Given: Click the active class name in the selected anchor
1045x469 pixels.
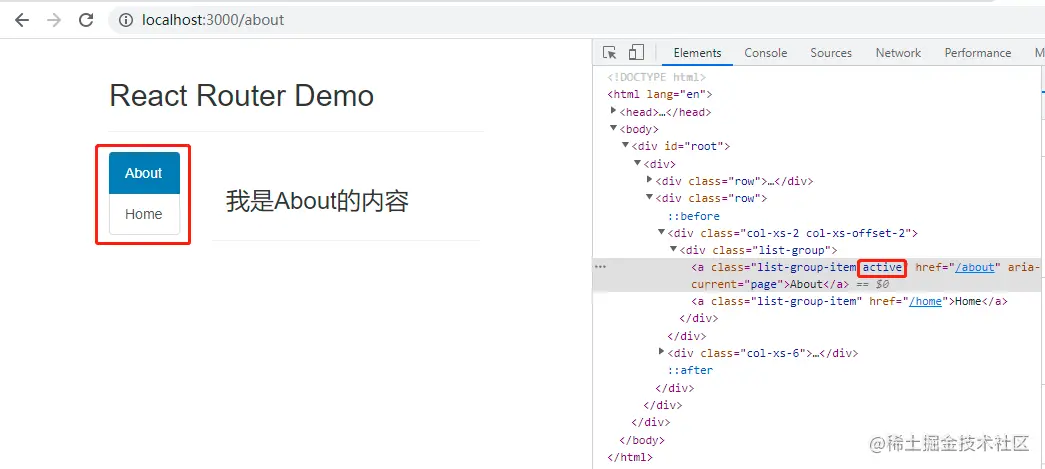Looking at the screenshot, I should (882, 268).
